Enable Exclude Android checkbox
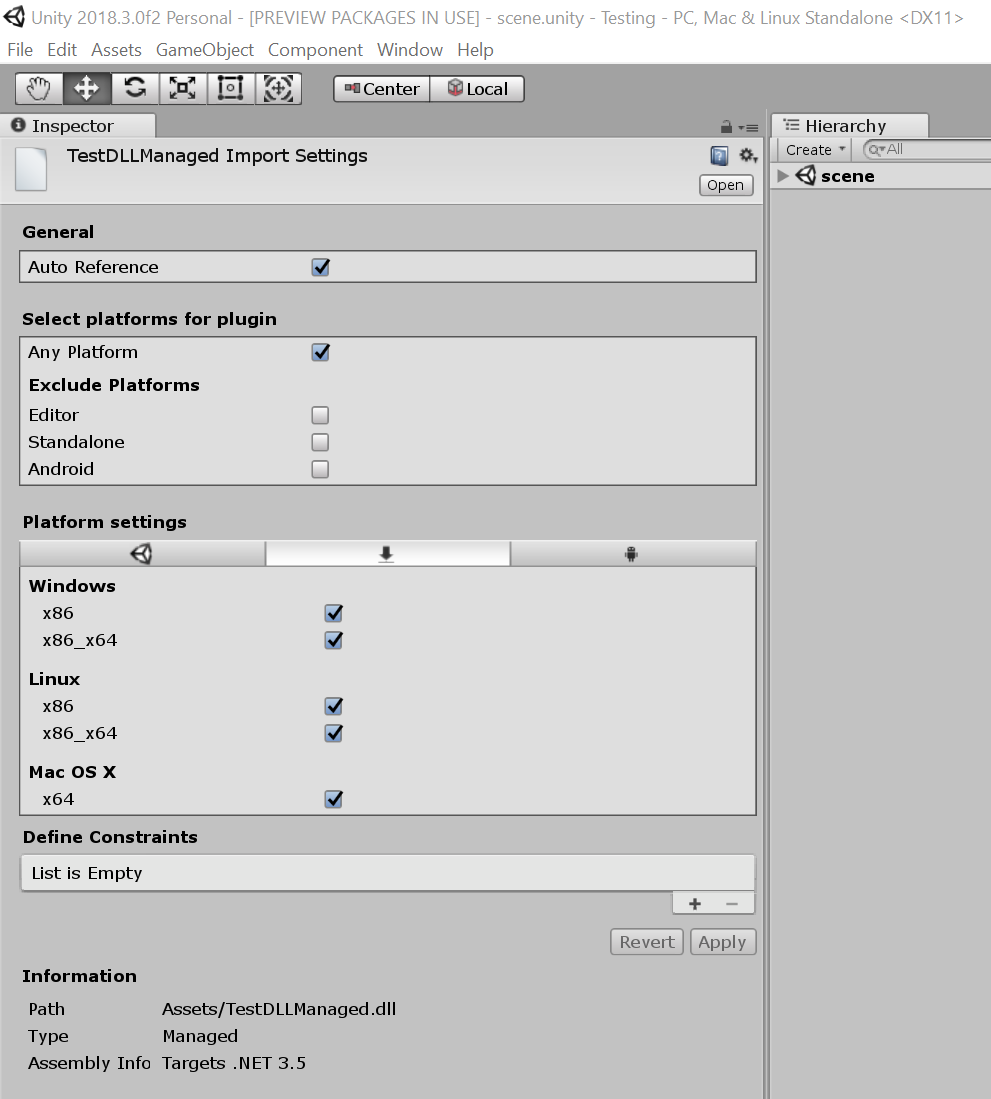 [320, 469]
